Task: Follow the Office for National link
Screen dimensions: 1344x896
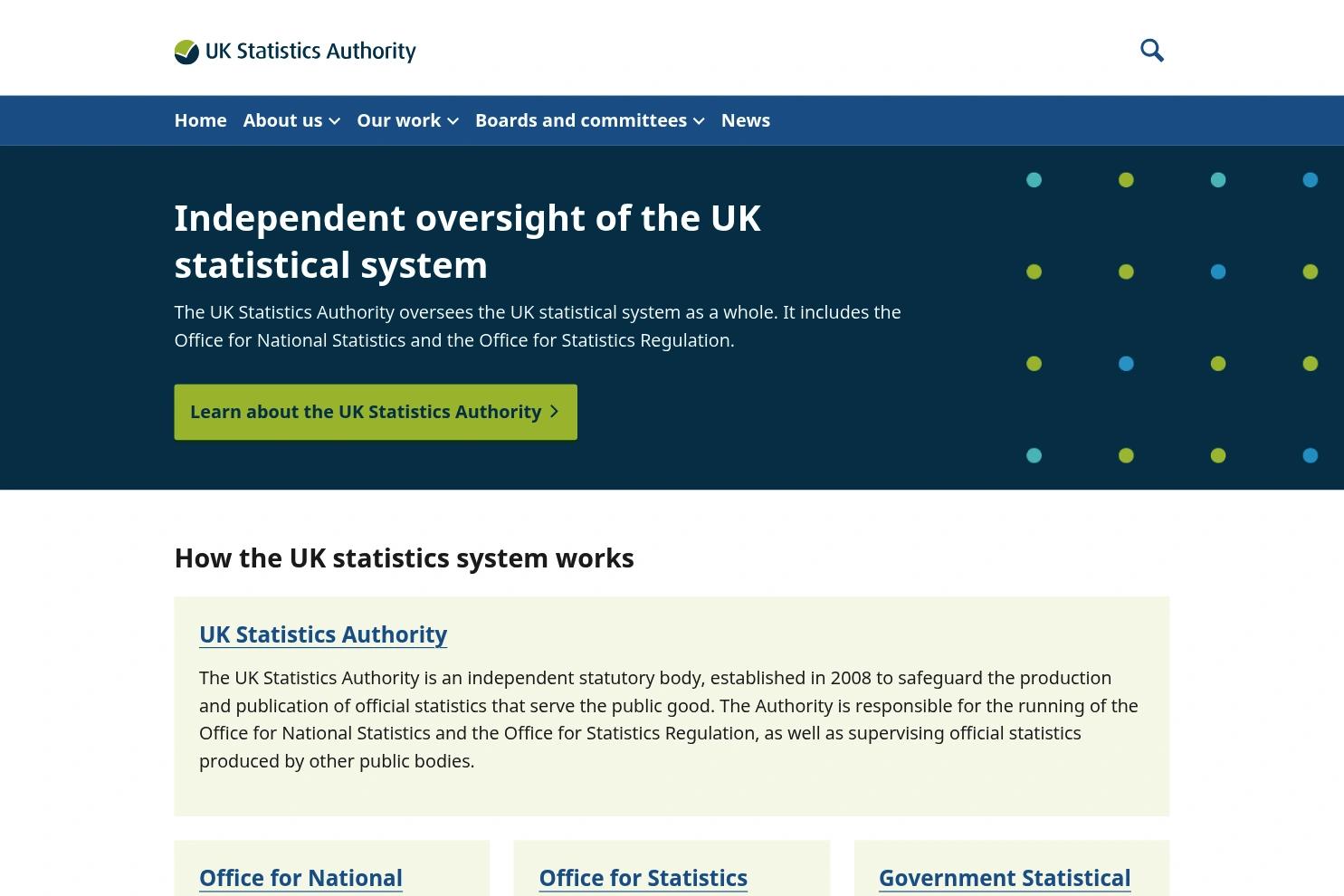Action: tap(300, 878)
